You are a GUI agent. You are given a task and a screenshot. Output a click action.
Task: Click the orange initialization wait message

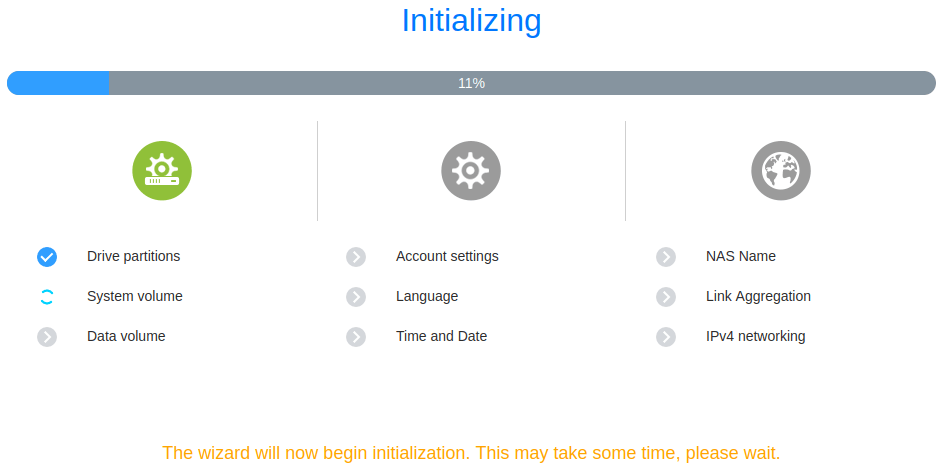(471, 453)
